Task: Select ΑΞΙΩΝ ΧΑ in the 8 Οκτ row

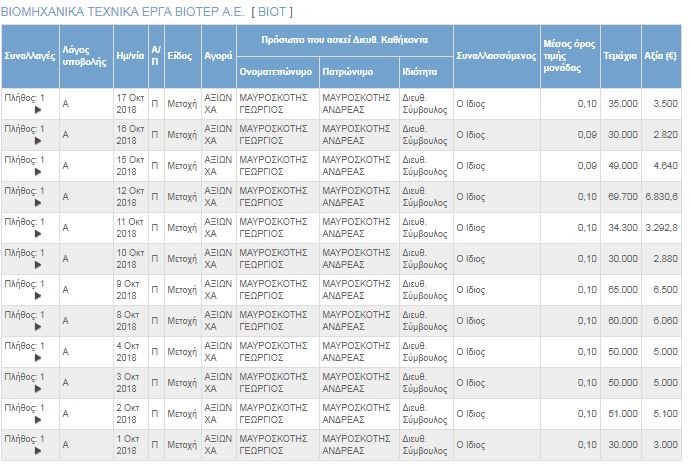Action: pos(218,321)
